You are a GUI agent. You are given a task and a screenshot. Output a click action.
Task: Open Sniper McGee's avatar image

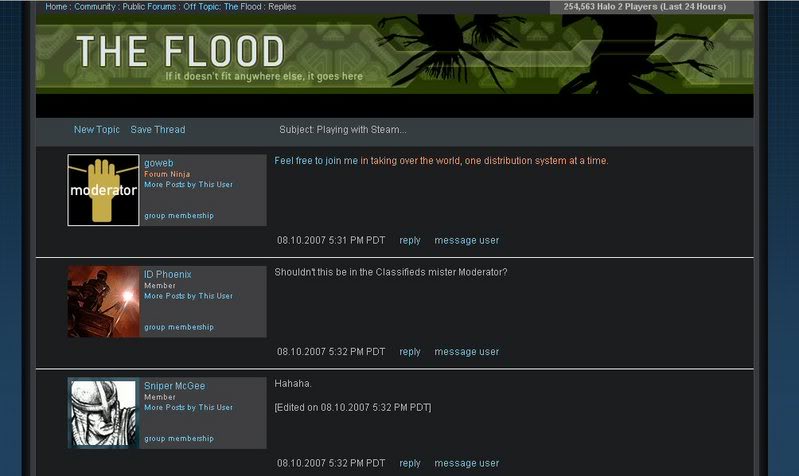pos(103,413)
